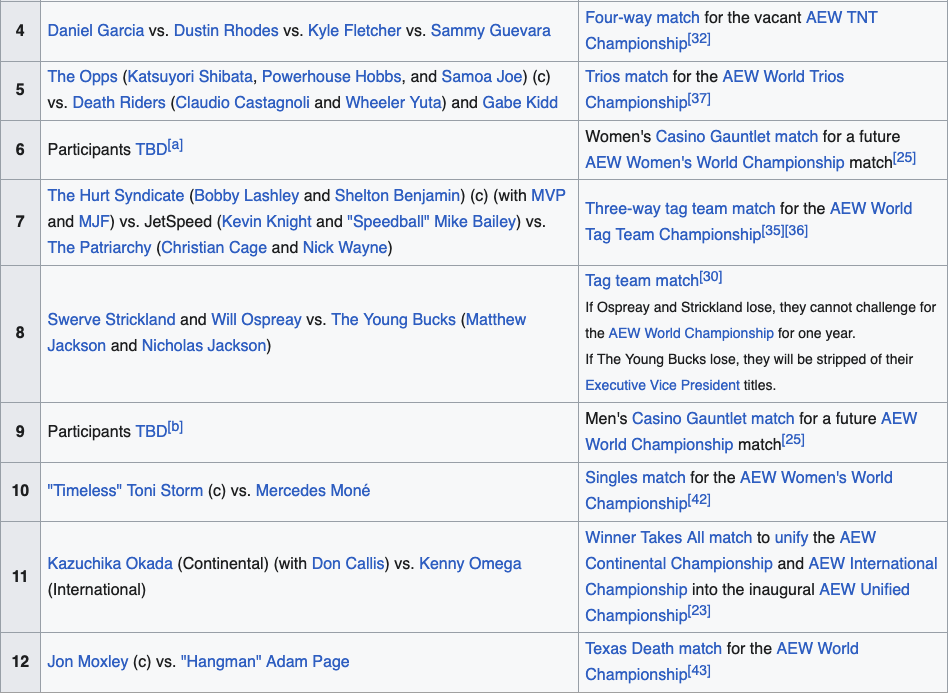
Task: Open AEW World Championship link in row 8 stipulation
Action: click(x=691, y=333)
